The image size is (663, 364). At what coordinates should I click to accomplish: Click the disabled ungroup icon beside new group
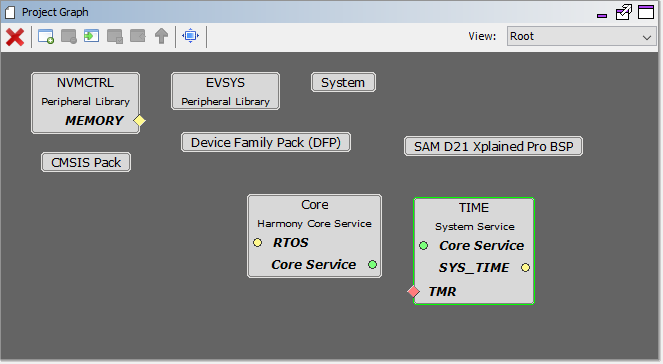coord(69,36)
